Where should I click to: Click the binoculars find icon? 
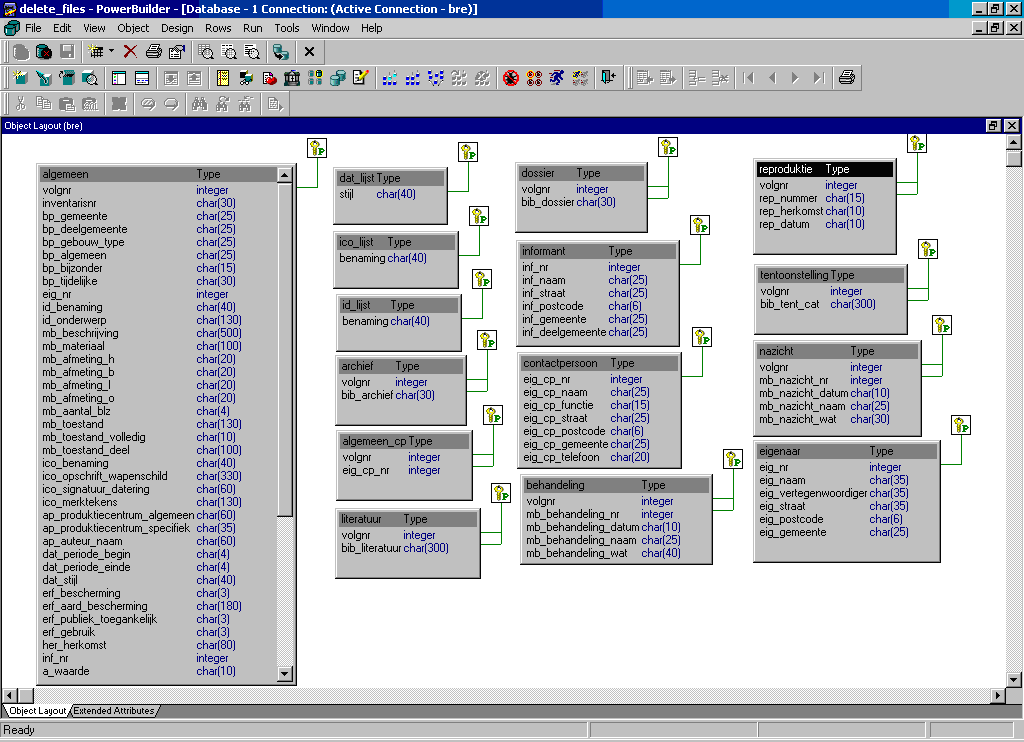[198, 103]
